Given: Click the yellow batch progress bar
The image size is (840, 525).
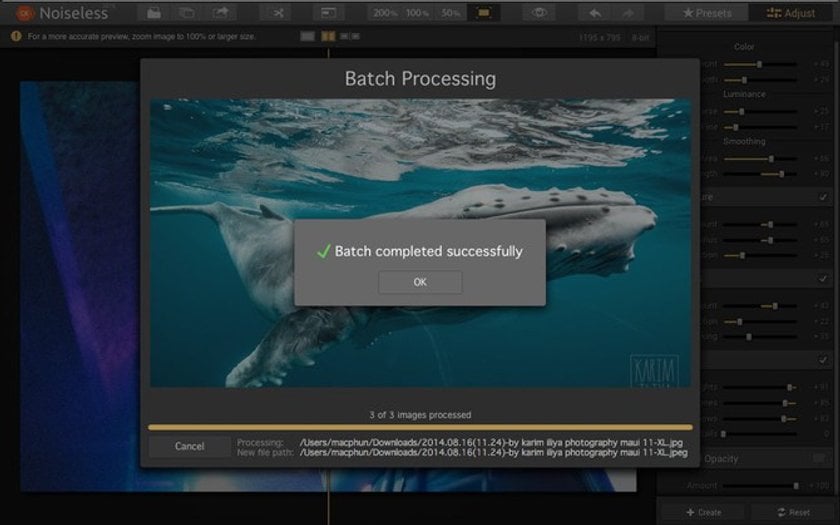Looking at the screenshot, I should (420, 428).
